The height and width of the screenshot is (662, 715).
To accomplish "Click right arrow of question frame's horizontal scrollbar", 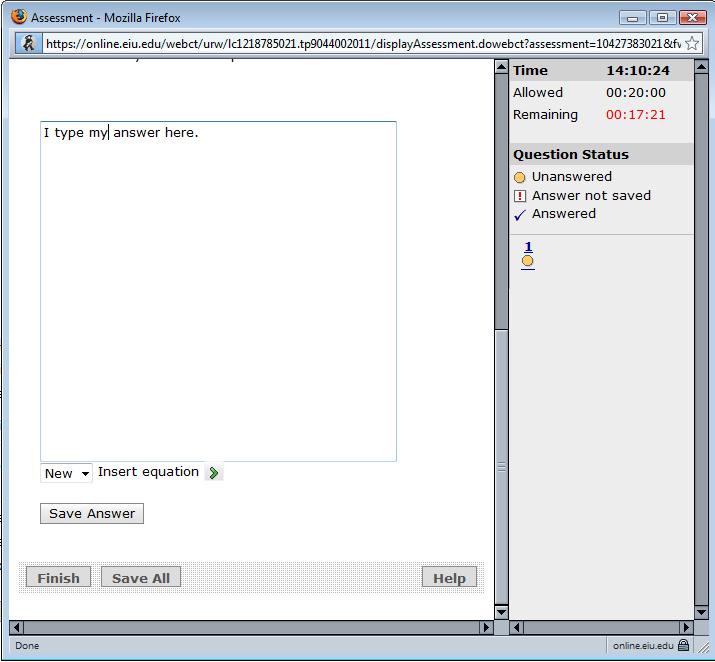I will point(486,628).
